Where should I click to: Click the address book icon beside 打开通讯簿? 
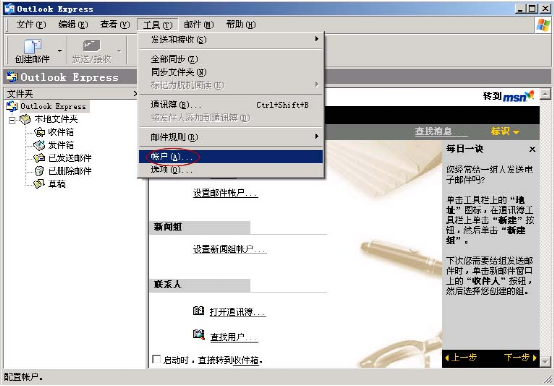(198, 311)
